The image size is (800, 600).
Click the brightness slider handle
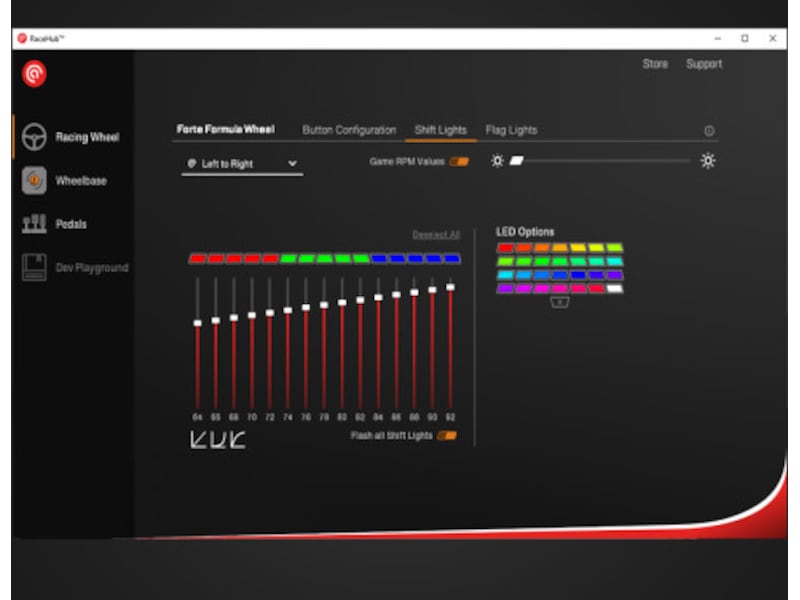[517, 161]
